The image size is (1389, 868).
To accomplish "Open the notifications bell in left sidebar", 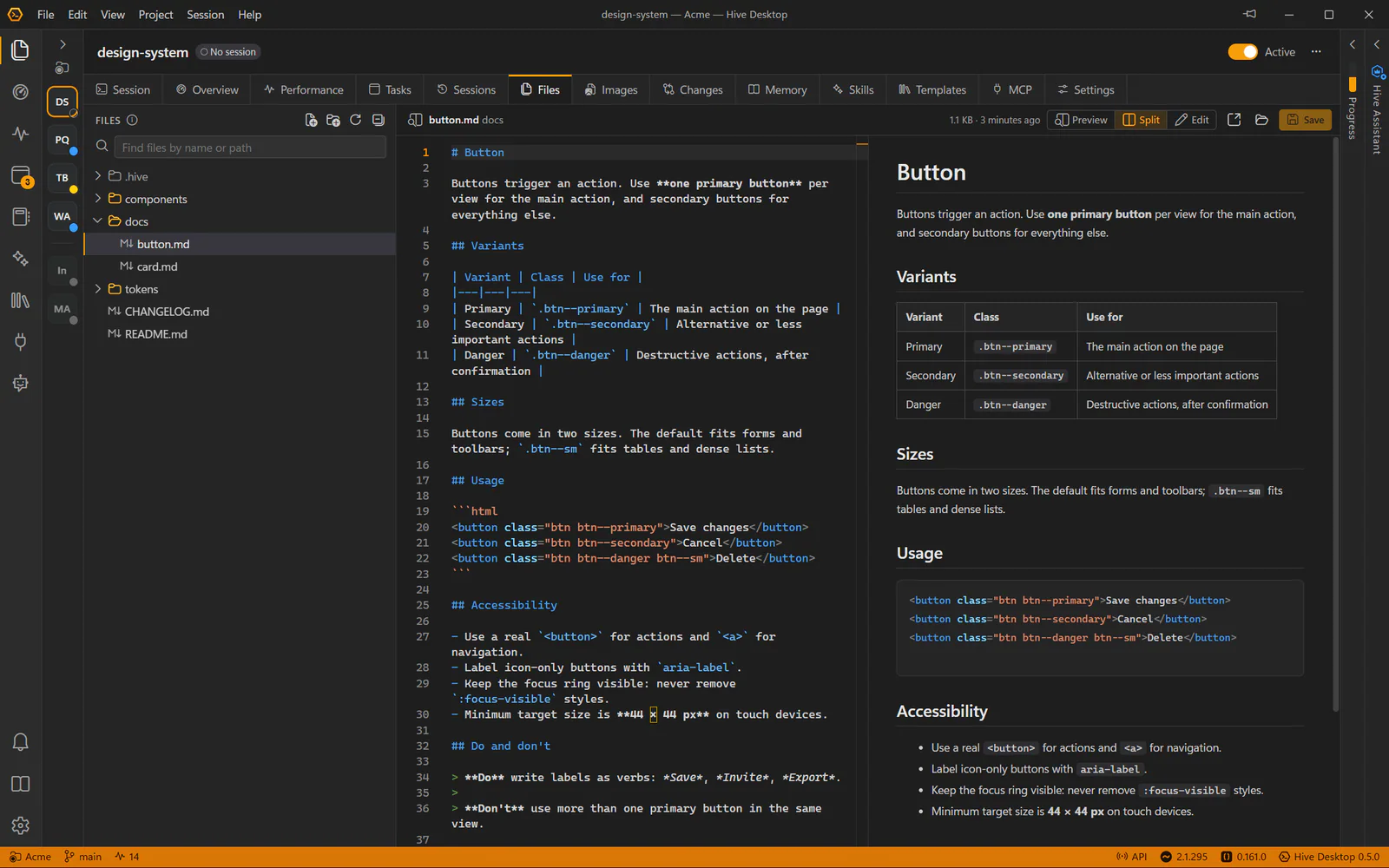I will [x=20, y=742].
